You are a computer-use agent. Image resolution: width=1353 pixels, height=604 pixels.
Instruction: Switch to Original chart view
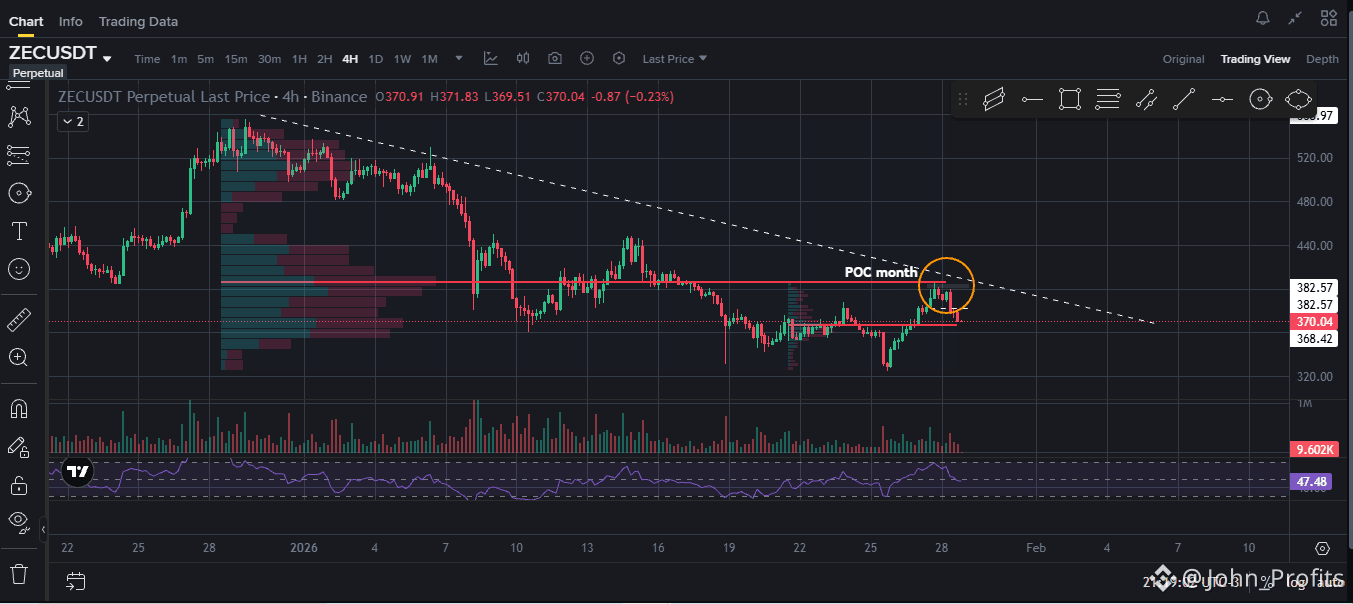pyautogui.click(x=1183, y=59)
